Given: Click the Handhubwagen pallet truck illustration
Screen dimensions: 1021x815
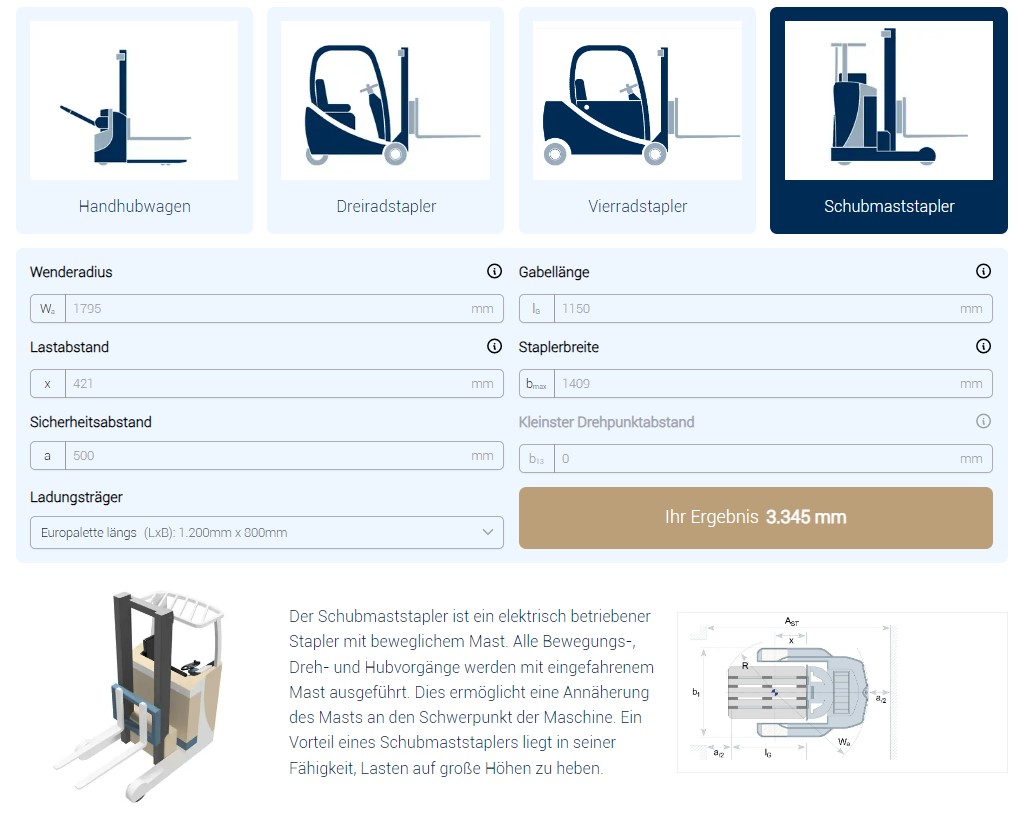Looking at the screenshot, I should (134, 100).
